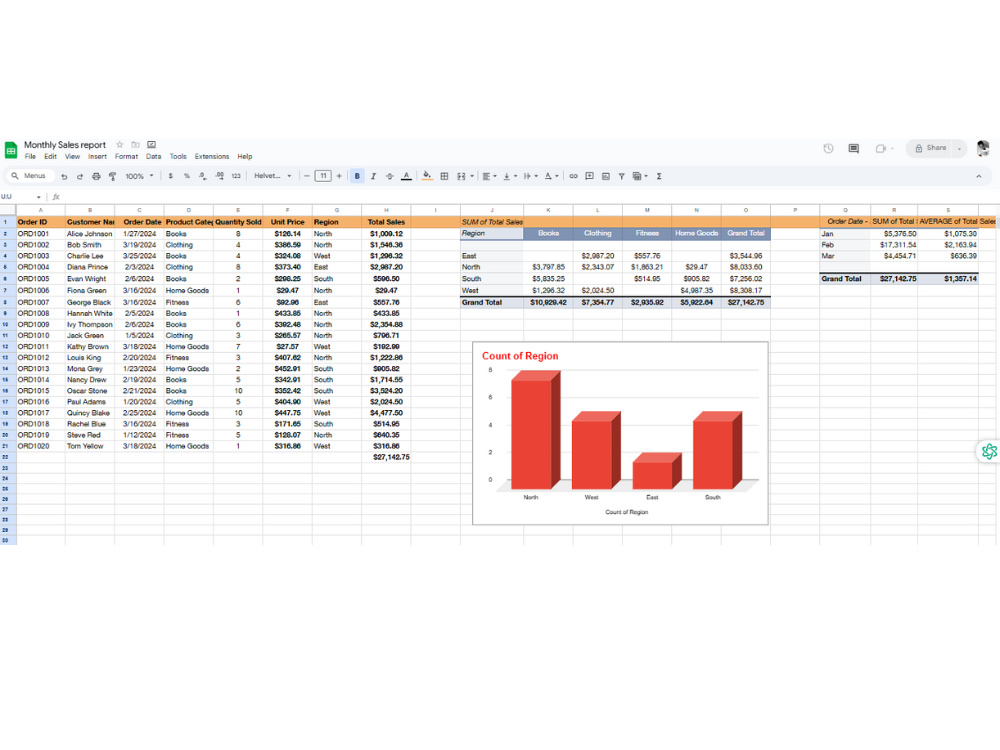Open the borders menu
1000x750 pixels.
tap(445, 176)
